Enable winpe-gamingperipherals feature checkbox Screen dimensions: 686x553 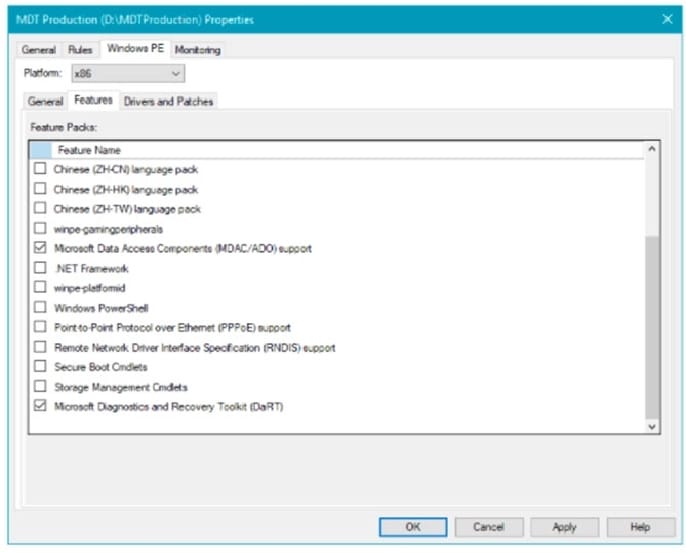(x=40, y=228)
